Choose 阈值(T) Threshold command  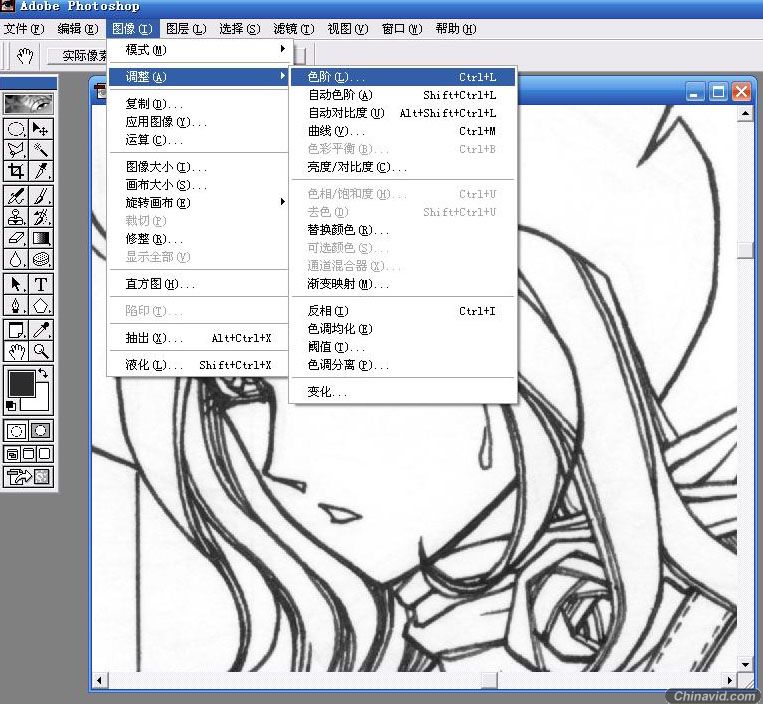(x=403, y=347)
